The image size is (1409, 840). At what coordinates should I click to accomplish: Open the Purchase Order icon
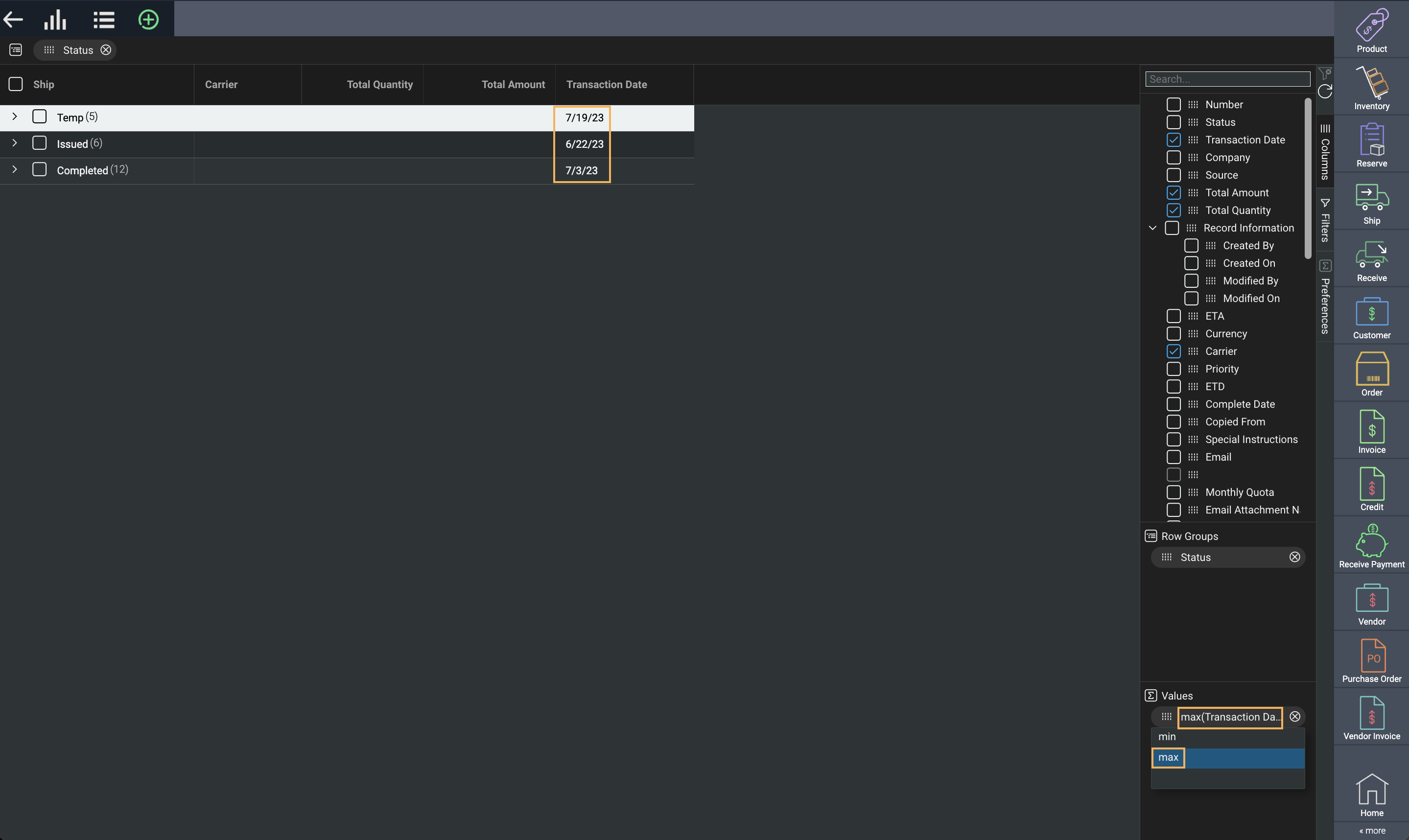click(x=1371, y=660)
